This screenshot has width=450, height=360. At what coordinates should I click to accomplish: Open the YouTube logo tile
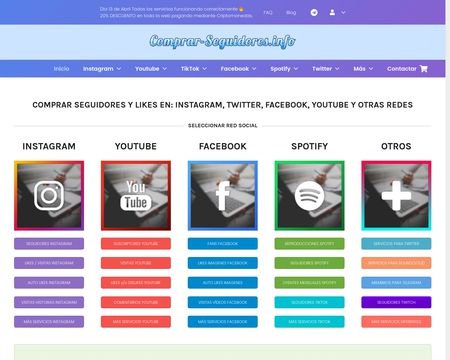136,196
